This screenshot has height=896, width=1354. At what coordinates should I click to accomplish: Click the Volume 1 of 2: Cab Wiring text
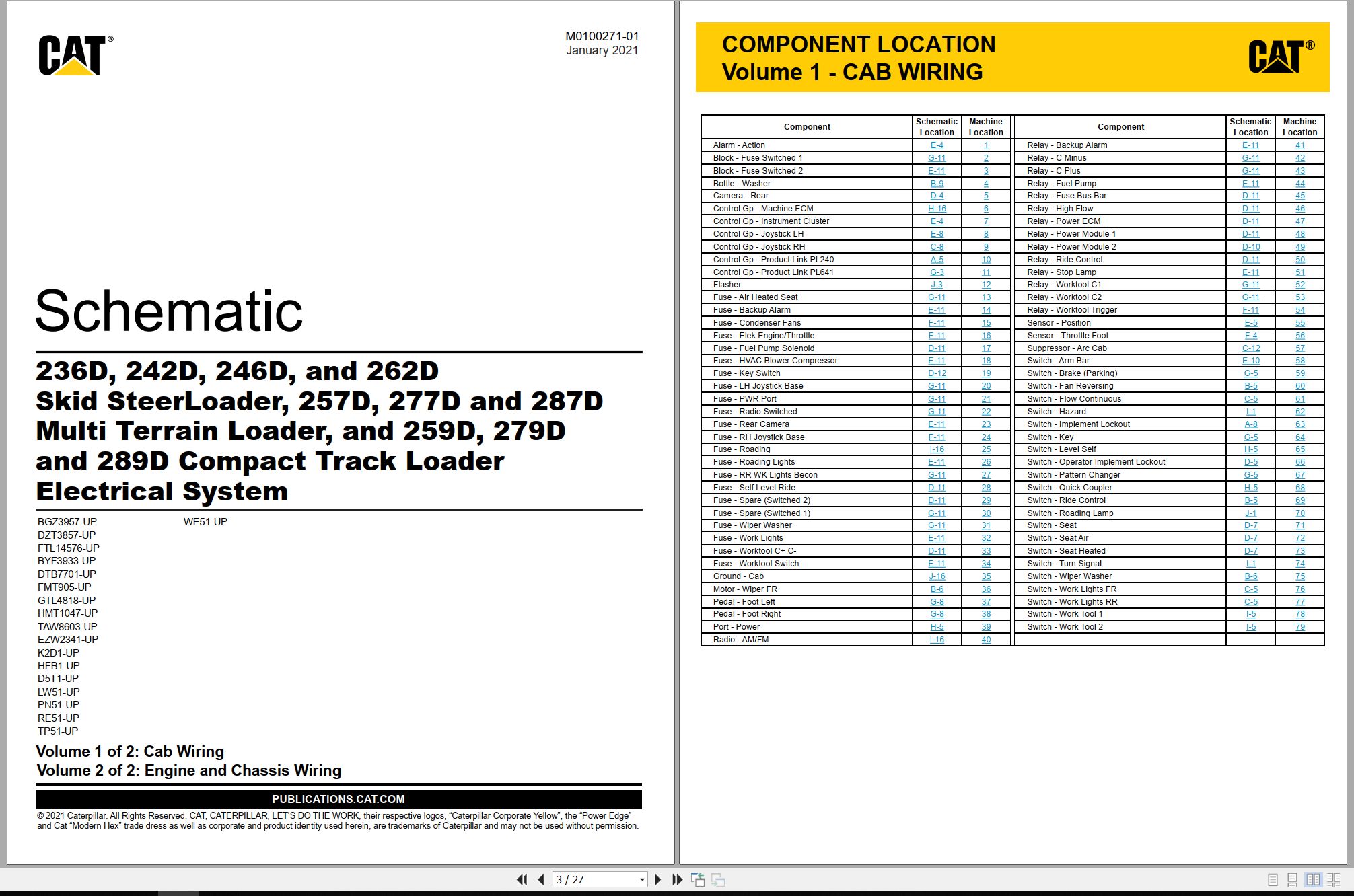pos(130,751)
